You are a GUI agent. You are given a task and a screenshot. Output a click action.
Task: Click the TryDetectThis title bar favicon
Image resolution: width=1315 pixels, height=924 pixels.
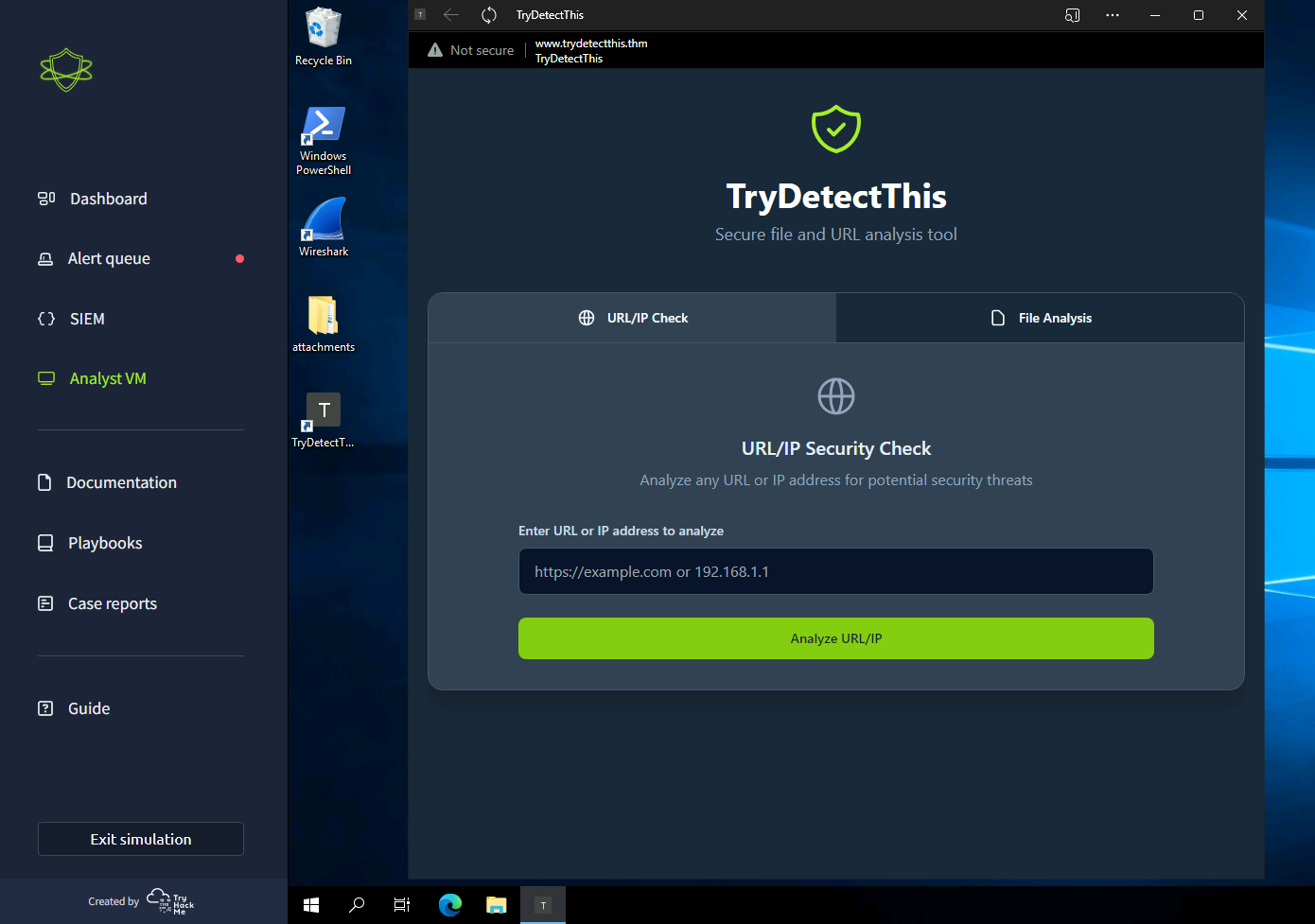(x=420, y=14)
